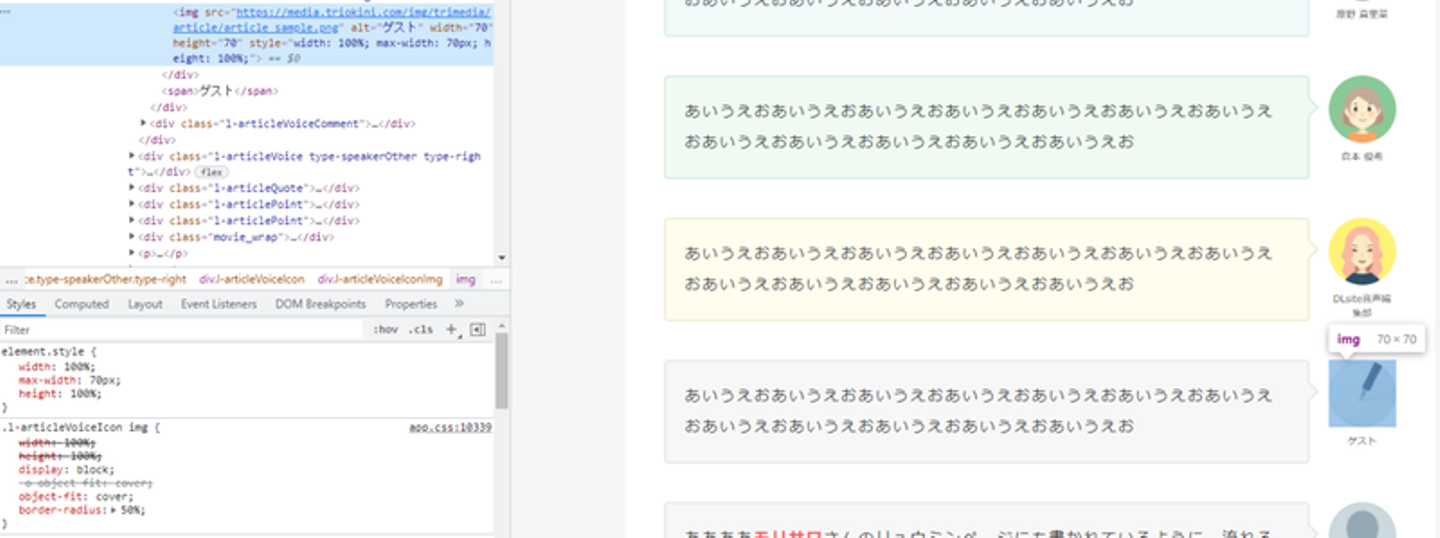Expand the l-articleQuote div node
The height and width of the screenshot is (538, 1440).
133,188
